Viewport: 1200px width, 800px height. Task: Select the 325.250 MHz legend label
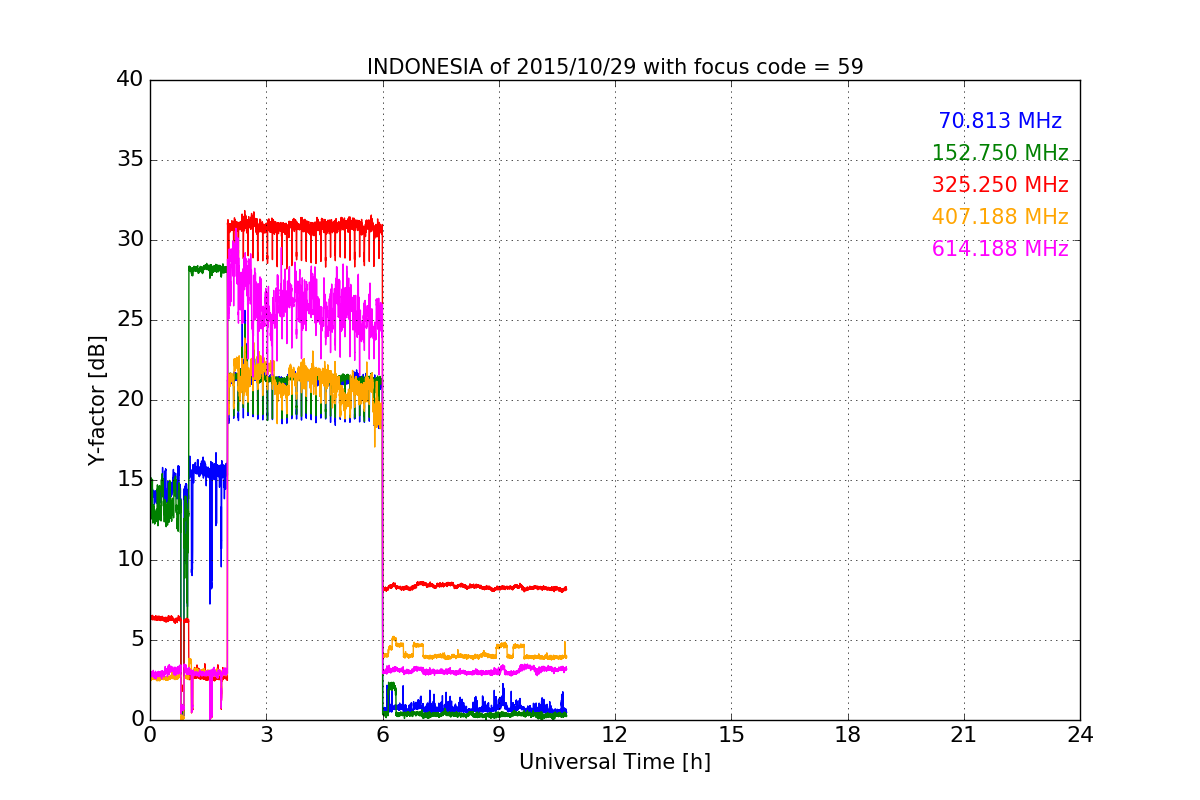click(1000, 185)
